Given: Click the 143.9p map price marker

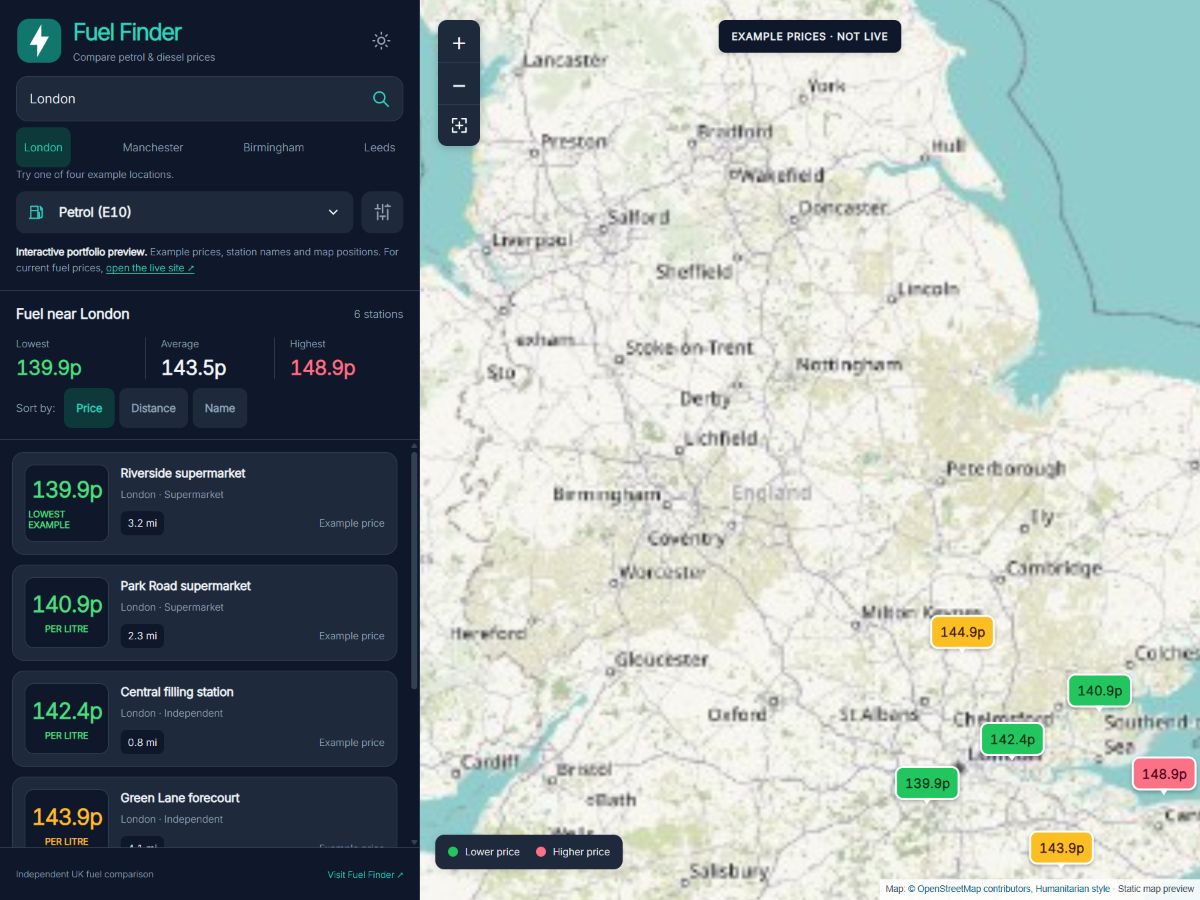Looking at the screenshot, I should pyautogui.click(x=1061, y=848).
